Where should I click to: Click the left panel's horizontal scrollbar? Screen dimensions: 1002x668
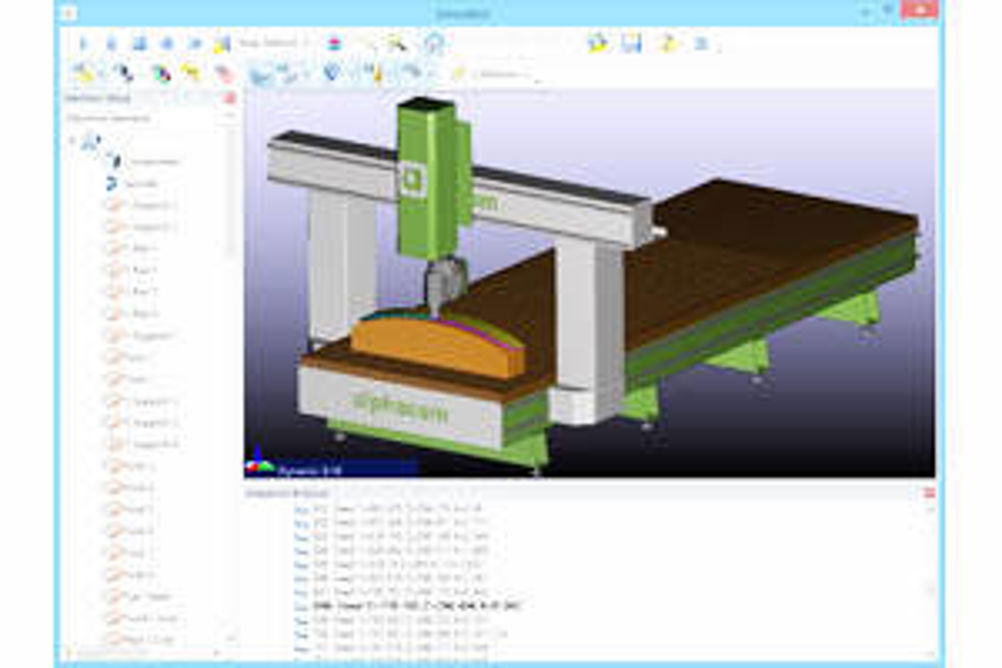point(144,653)
